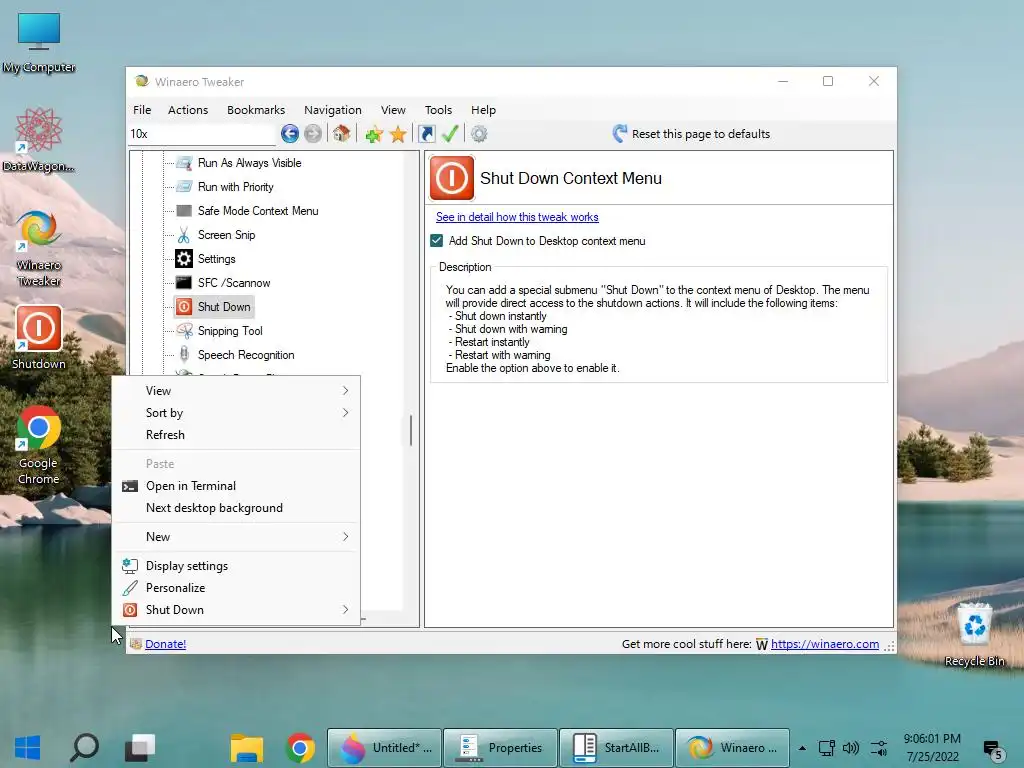Open the notification center icon
Viewport: 1024px width, 768px height.
pyautogui.click(x=993, y=750)
